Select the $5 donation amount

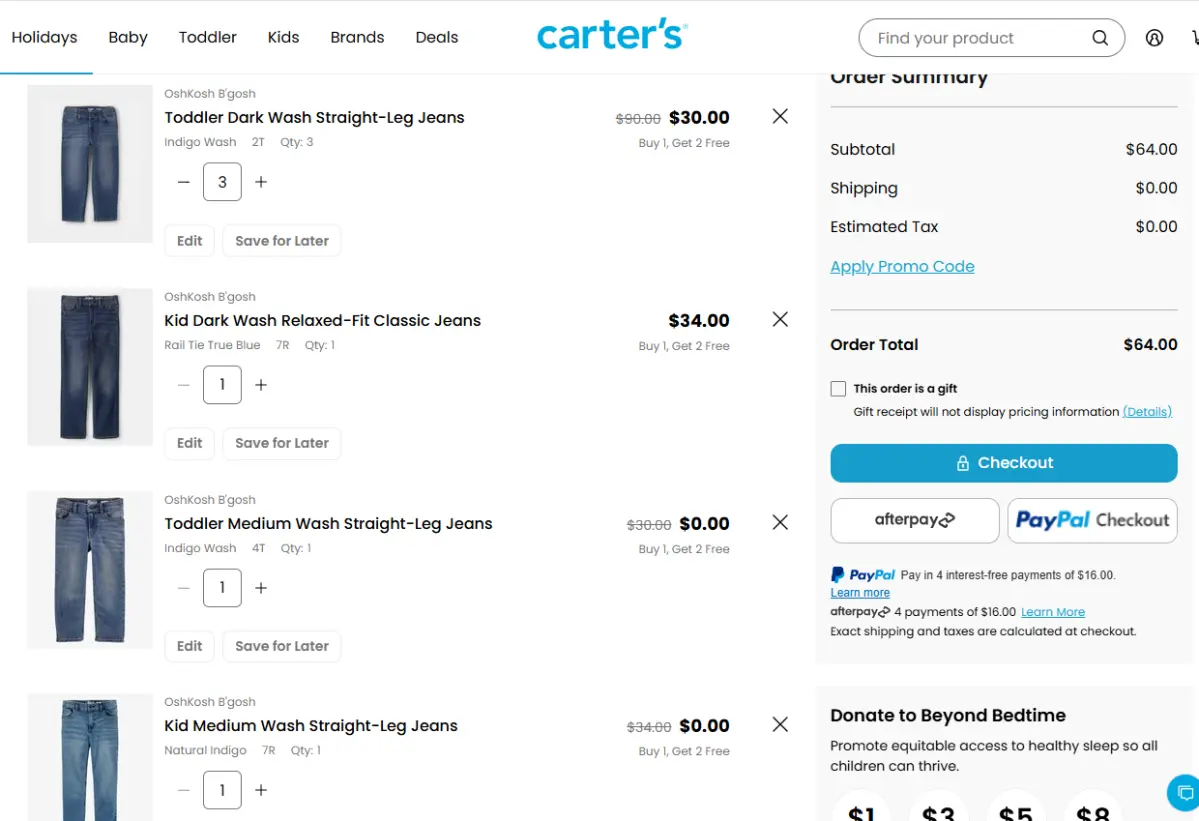(x=1015, y=812)
